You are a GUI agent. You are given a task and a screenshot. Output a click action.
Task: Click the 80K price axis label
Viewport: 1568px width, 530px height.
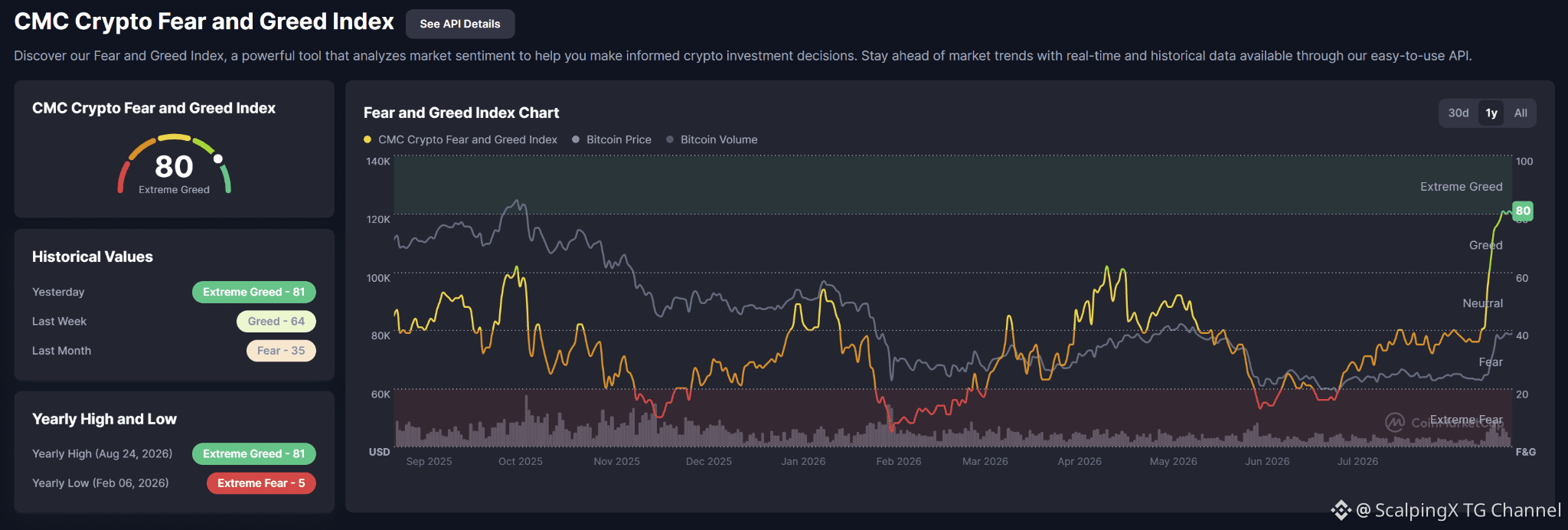point(381,335)
